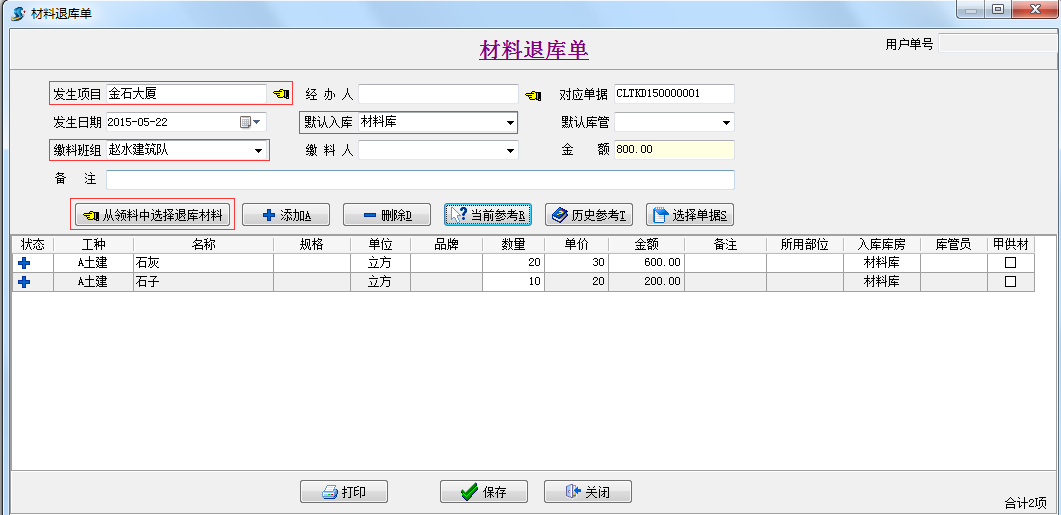Viewport: 1061px width, 515px height.
Task: Click 选择单据S to choose a document
Action: (690, 215)
